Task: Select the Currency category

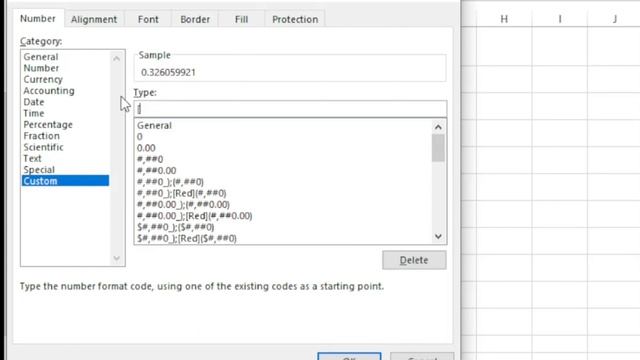Action: coord(43,80)
